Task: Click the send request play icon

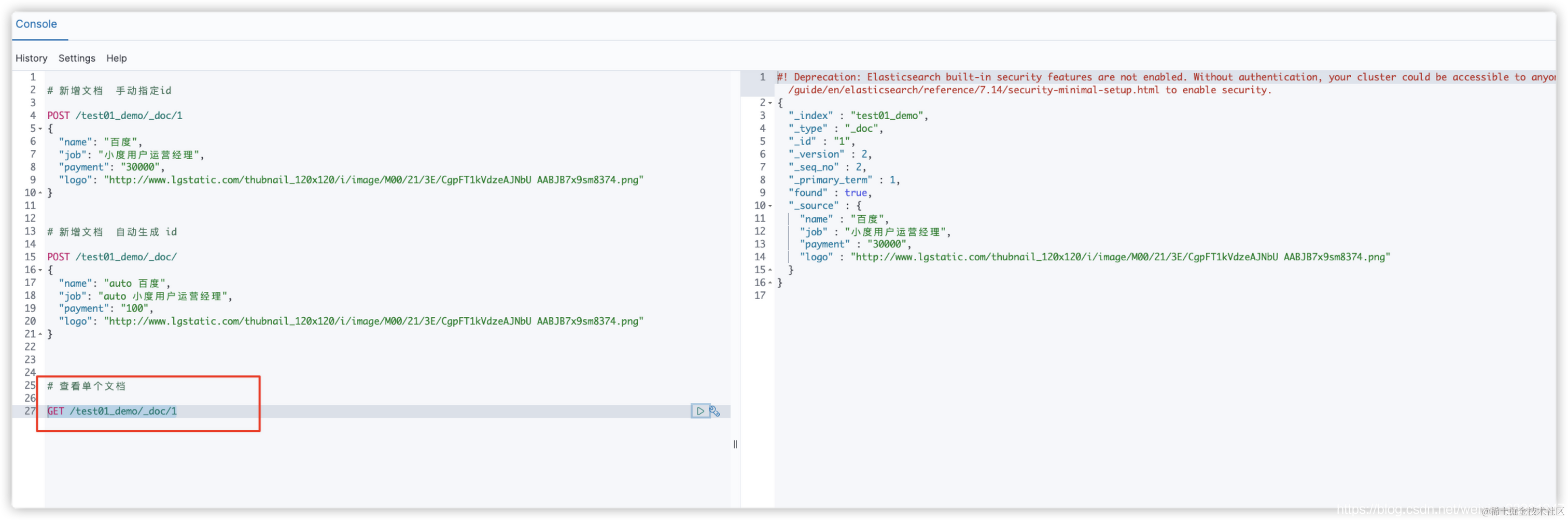Action: pos(700,411)
